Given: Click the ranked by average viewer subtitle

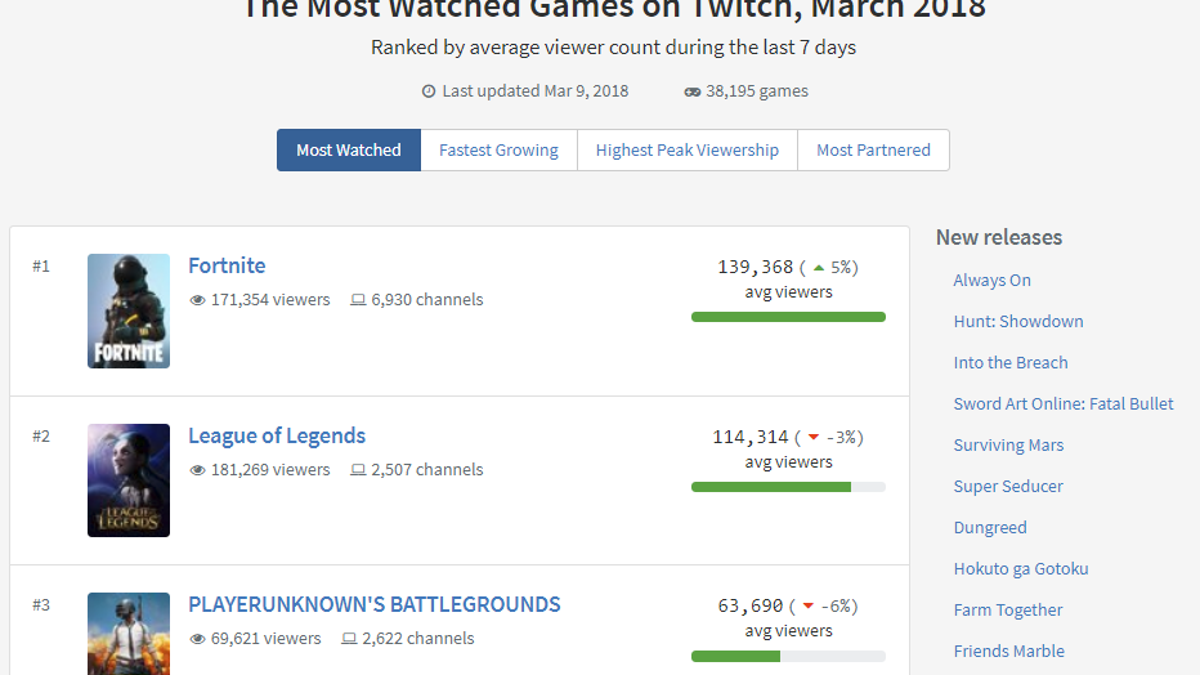Looking at the screenshot, I should pyautogui.click(x=613, y=47).
